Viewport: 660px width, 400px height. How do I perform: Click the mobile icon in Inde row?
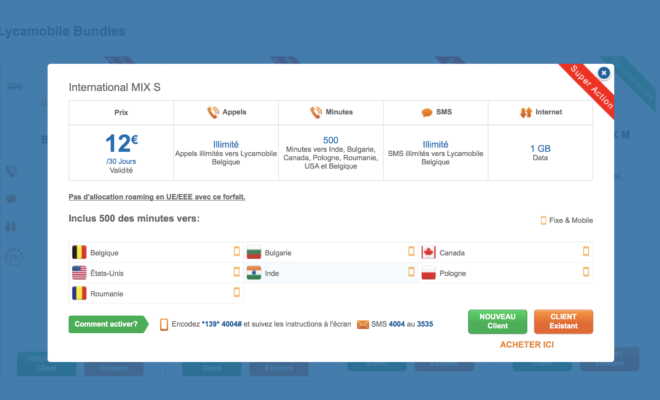[x=411, y=272]
